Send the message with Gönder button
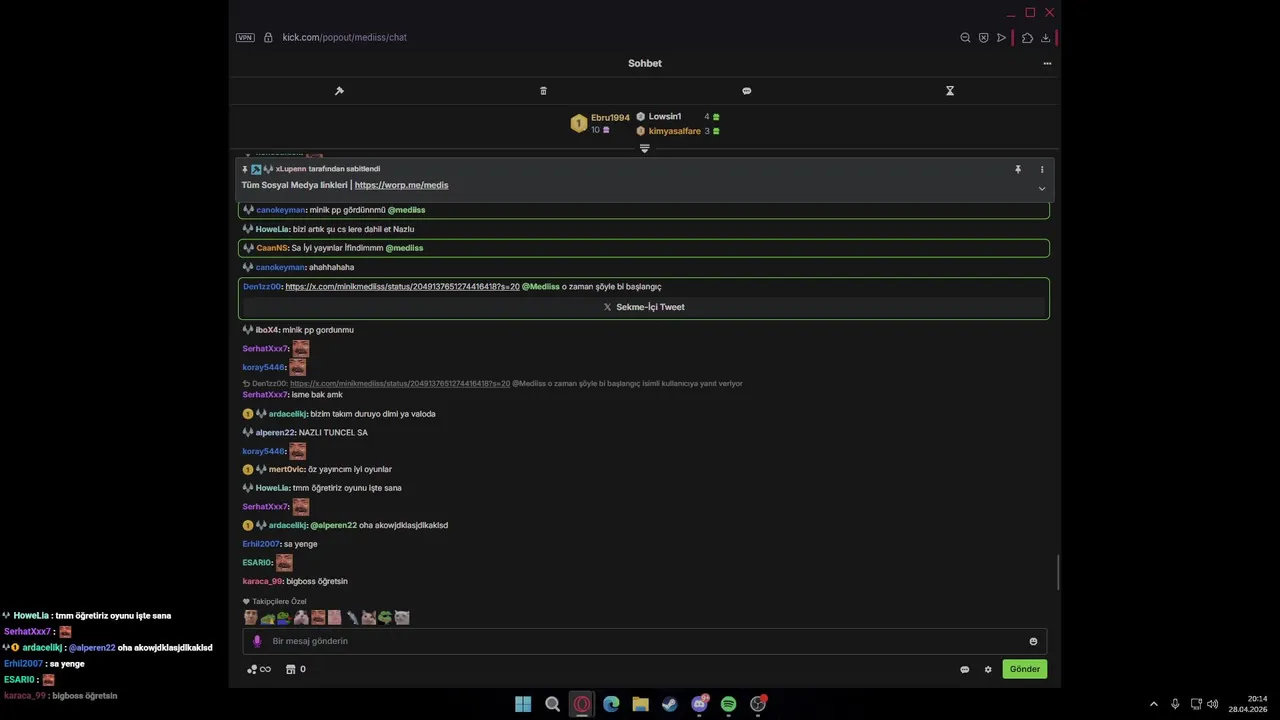Viewport: 1280px width, 720px height. coord(1025,669)
